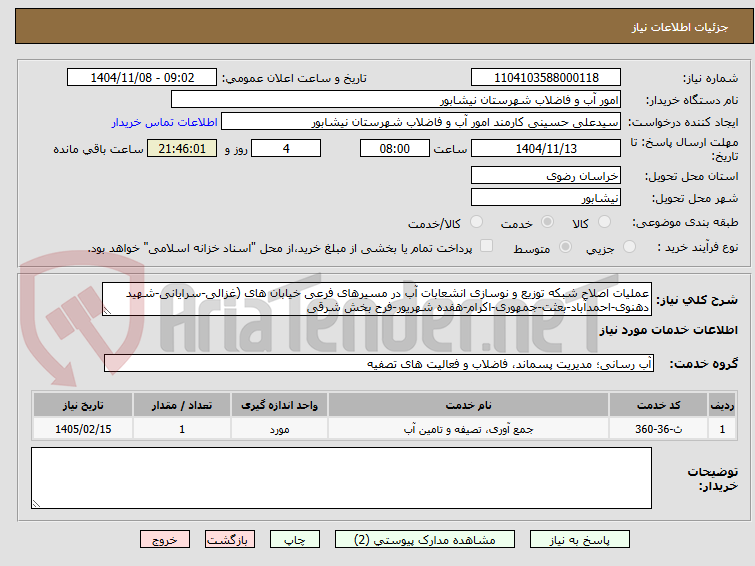
Task: Select the متوسط purchase type radio
Action: click(x=565, y=247)
